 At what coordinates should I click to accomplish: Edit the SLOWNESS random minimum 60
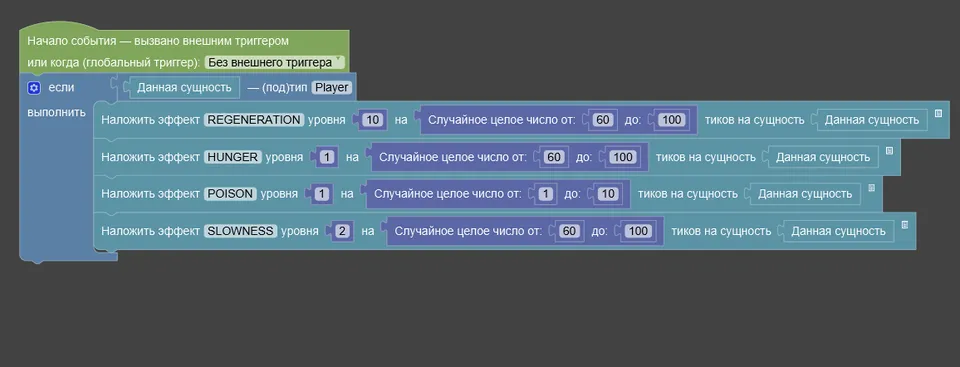click(x=569, y=232)
